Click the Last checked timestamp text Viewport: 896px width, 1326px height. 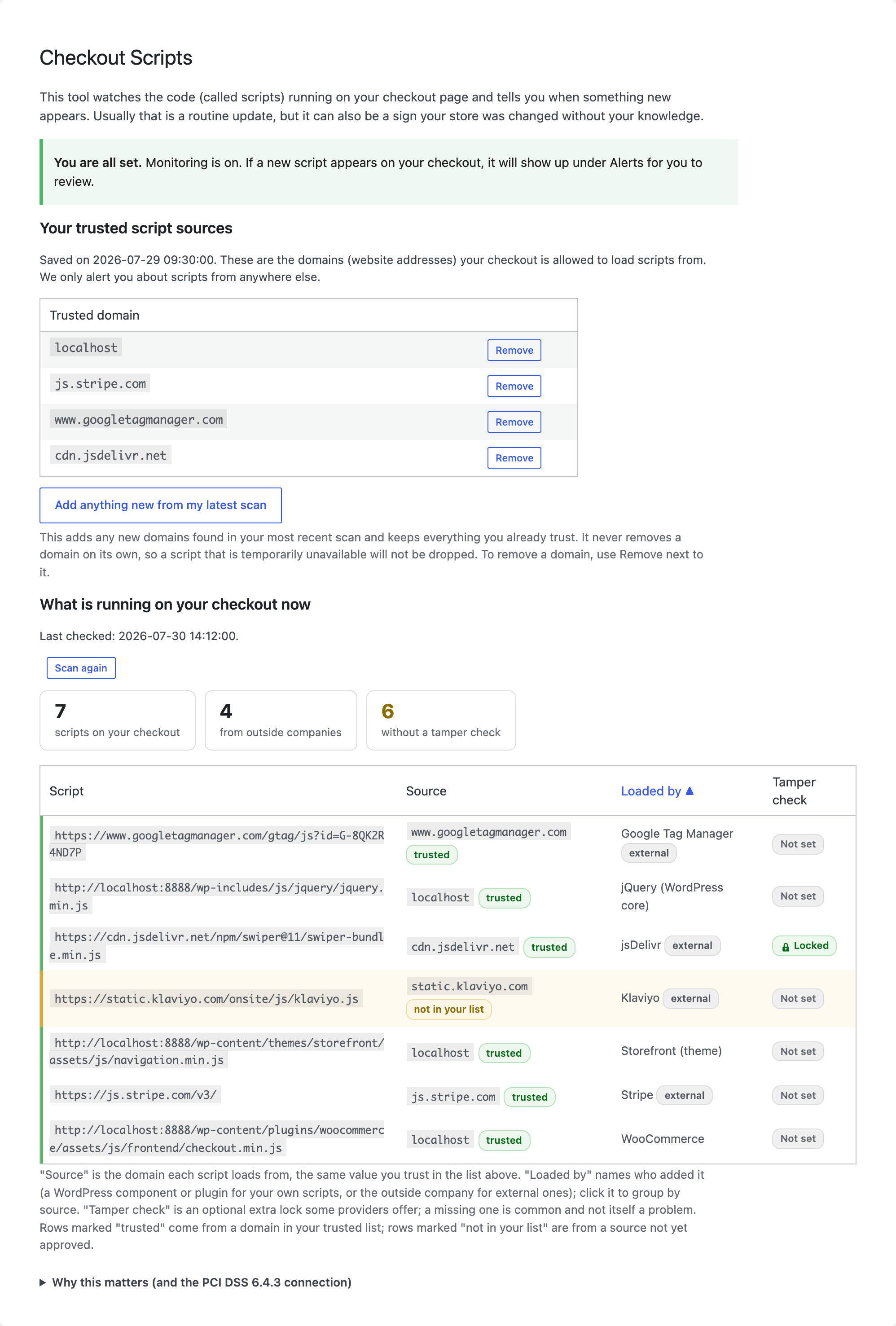[x=139, y=636]
